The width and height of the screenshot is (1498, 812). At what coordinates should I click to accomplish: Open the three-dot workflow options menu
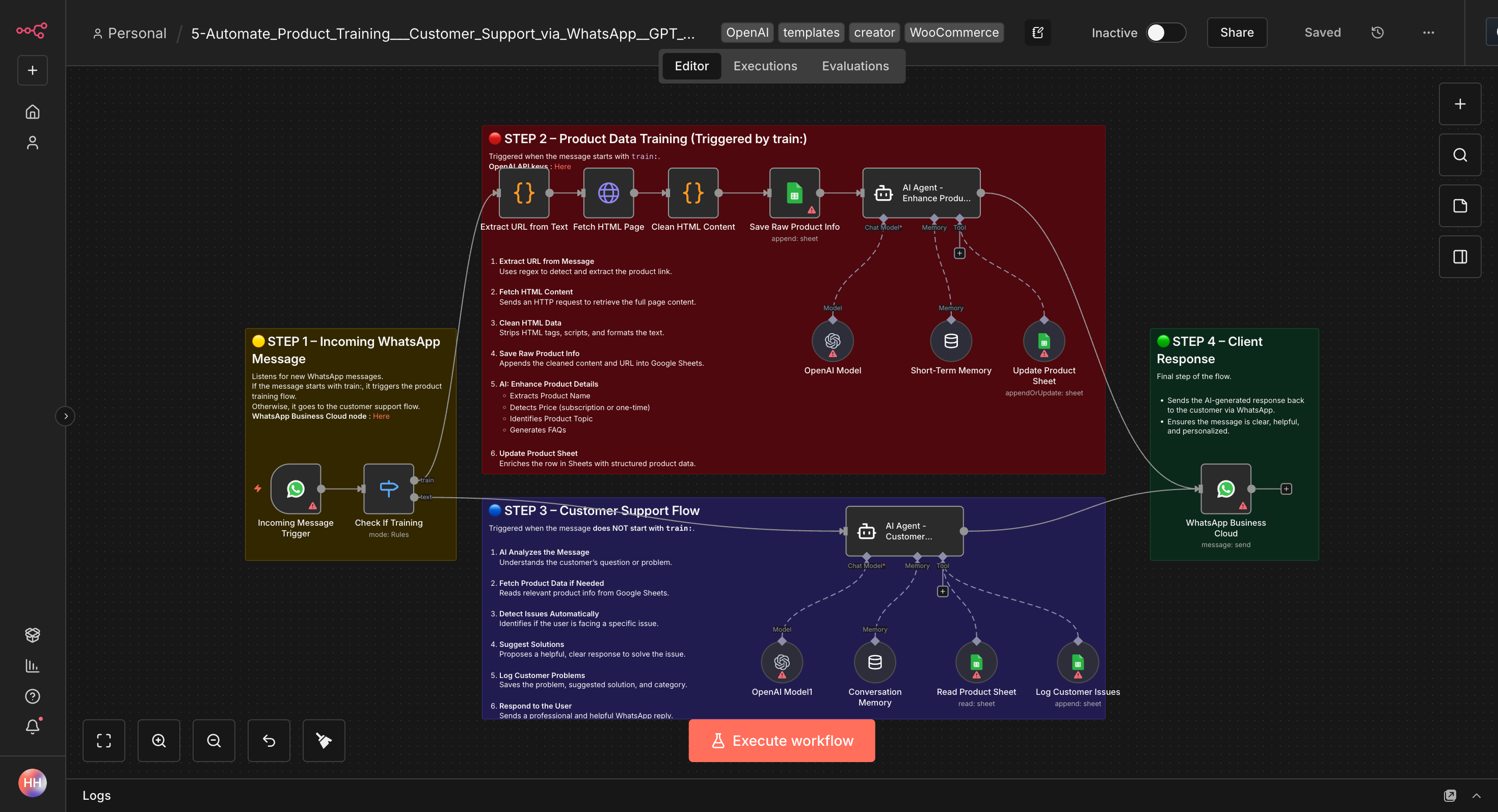[x=1428, y=33]
